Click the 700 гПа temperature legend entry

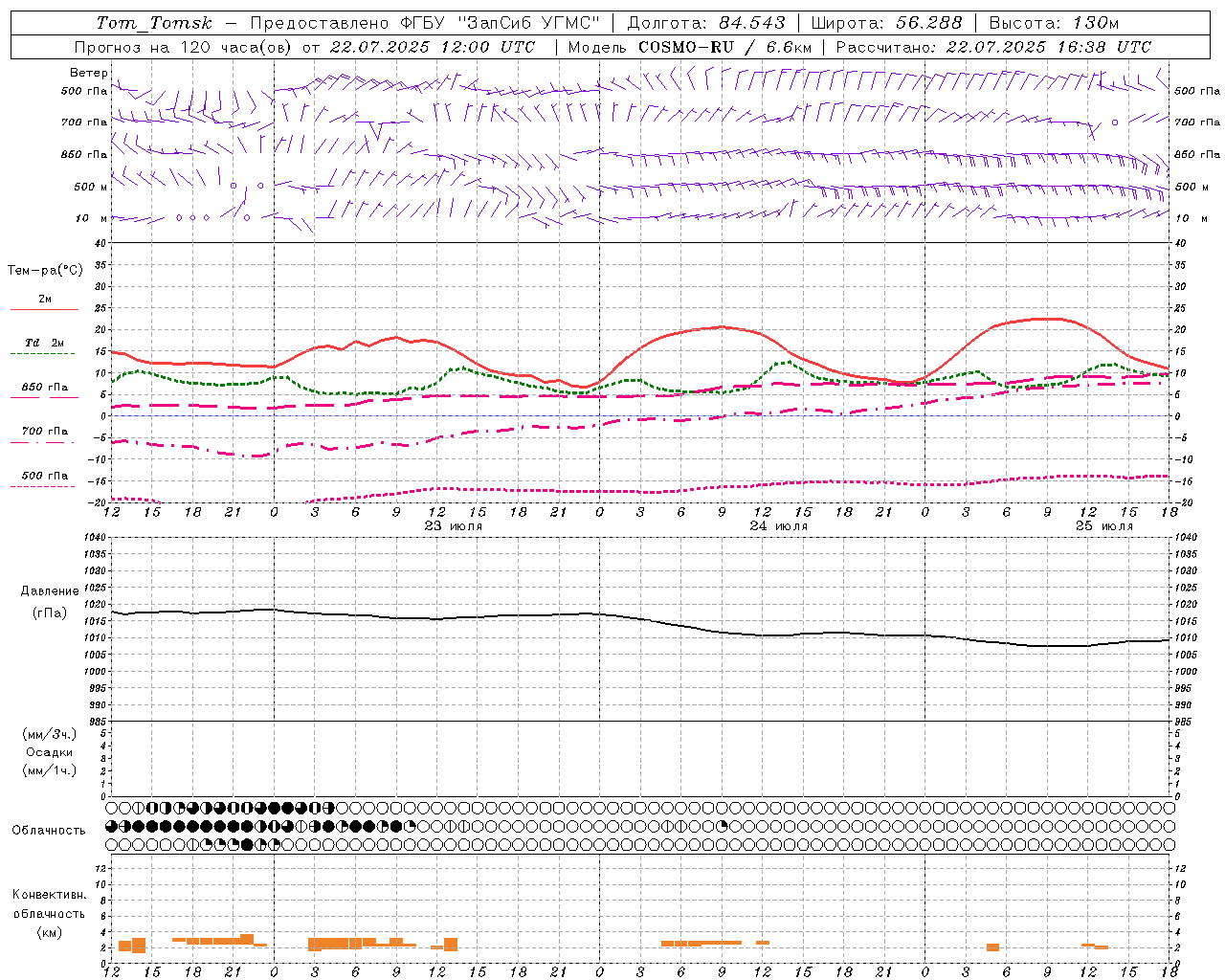(45, 432)
